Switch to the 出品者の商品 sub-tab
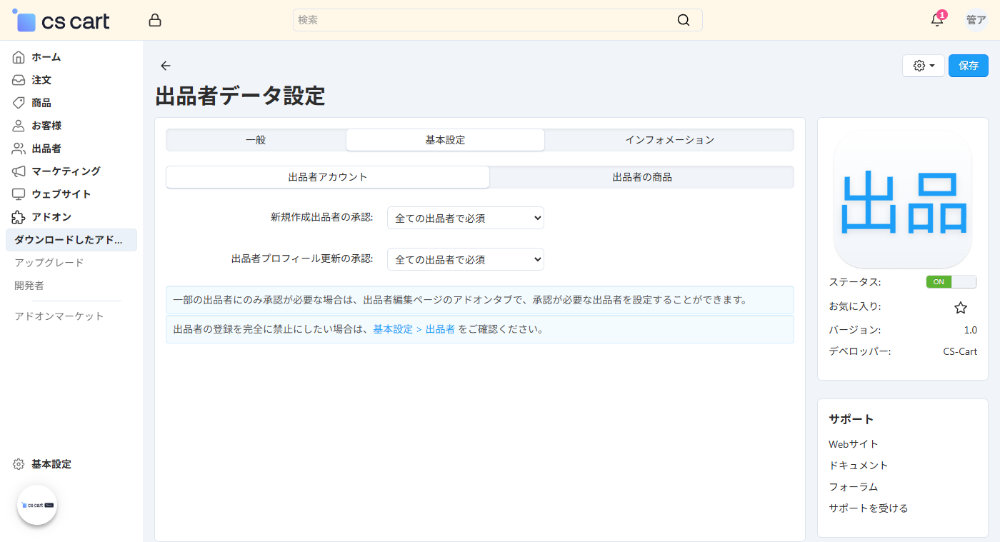This screenshot has height=542, width=1000. pyautogui.click(x=642, y=177)
